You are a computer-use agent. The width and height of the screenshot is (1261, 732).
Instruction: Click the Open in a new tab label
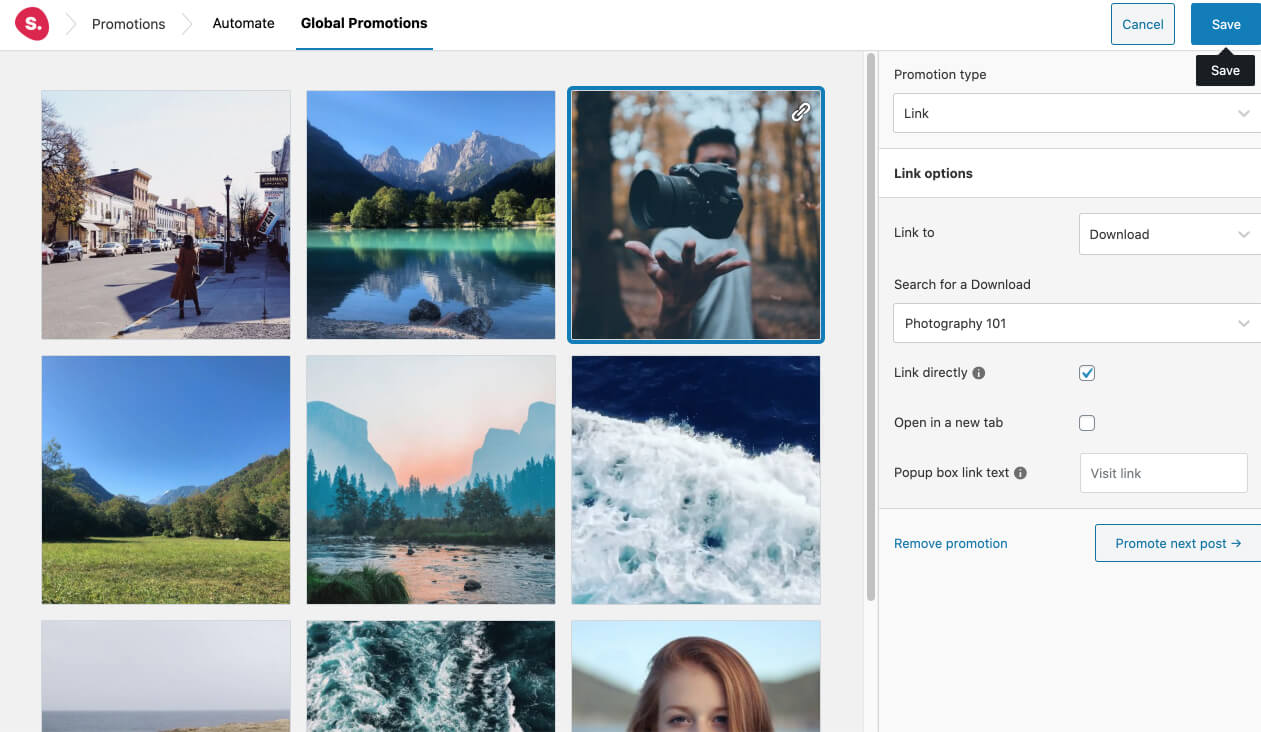tap(948, 423)
